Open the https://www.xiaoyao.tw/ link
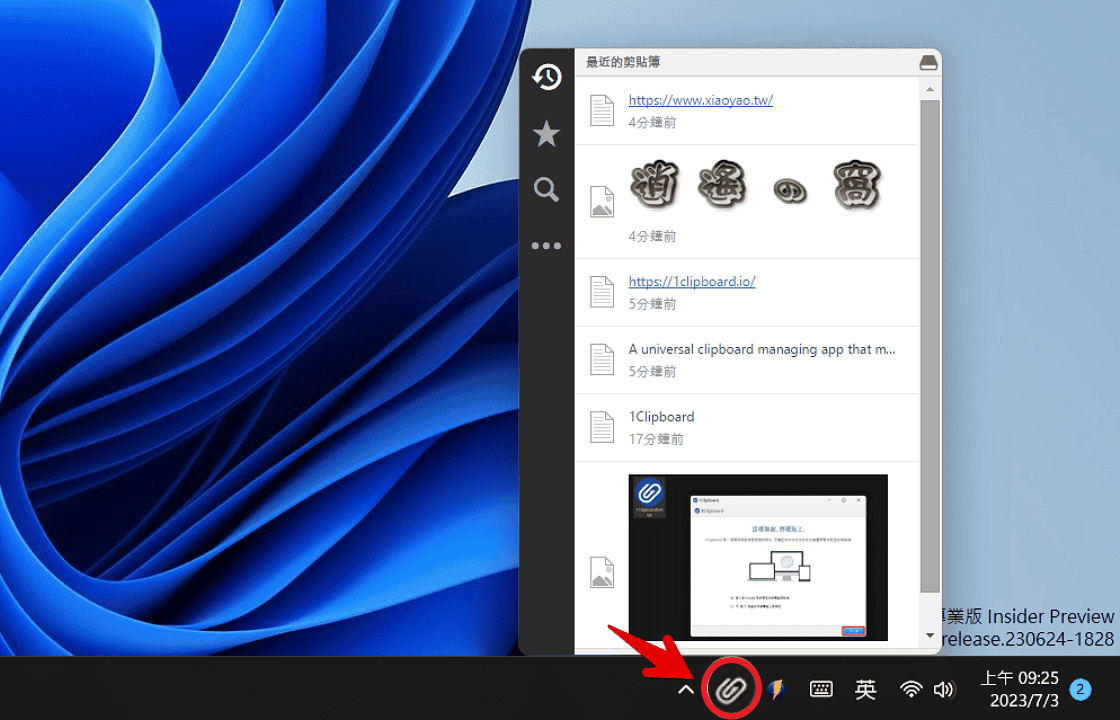 click(701, 100)
